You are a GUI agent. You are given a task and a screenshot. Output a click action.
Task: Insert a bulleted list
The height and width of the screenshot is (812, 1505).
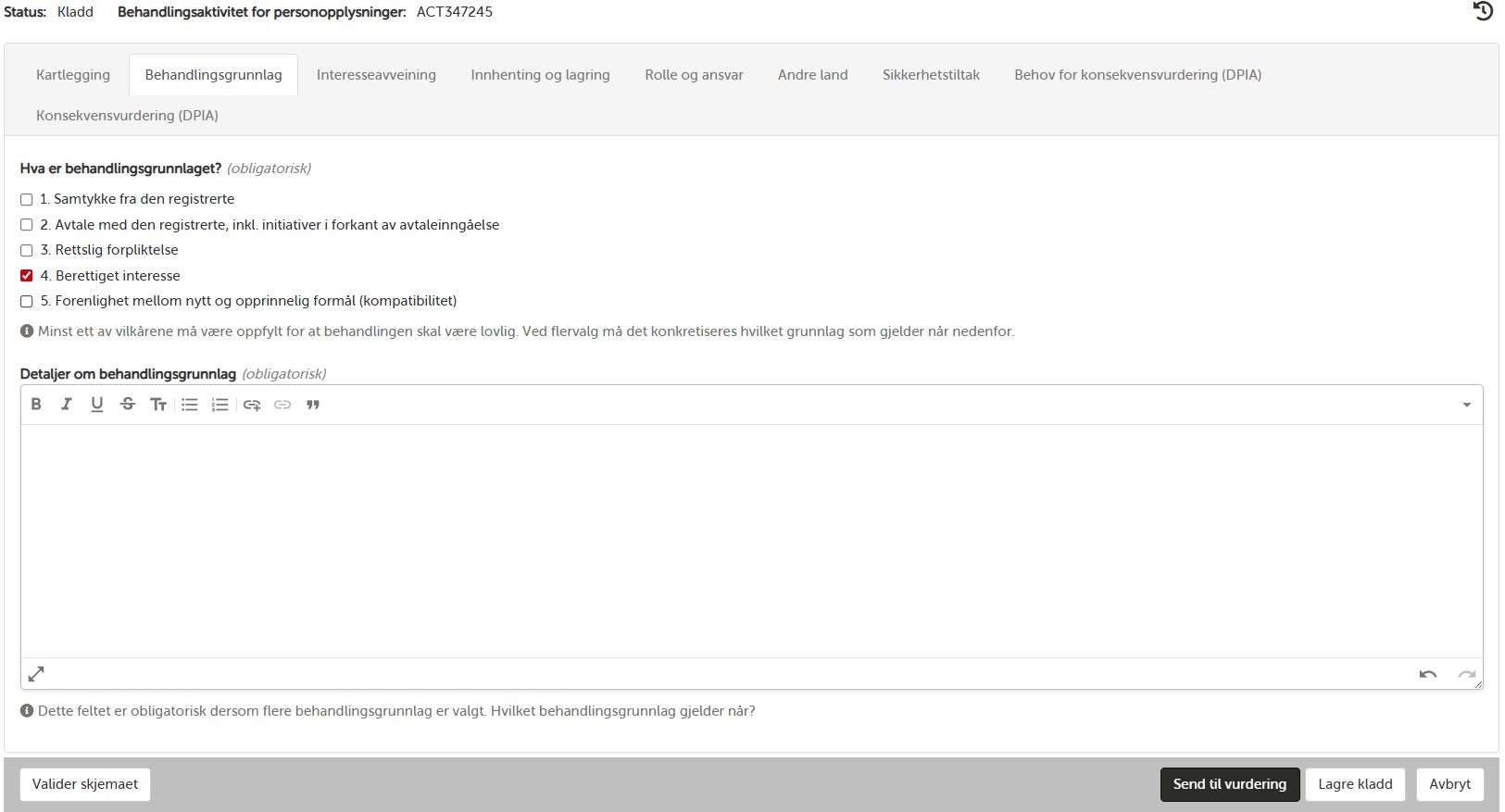pyautogui.click(x=190, y=405)
